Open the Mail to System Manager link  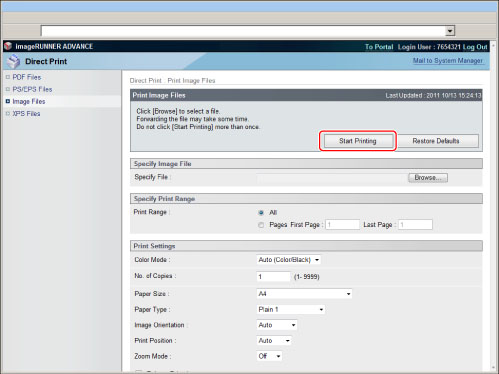(x=448, y=61)
